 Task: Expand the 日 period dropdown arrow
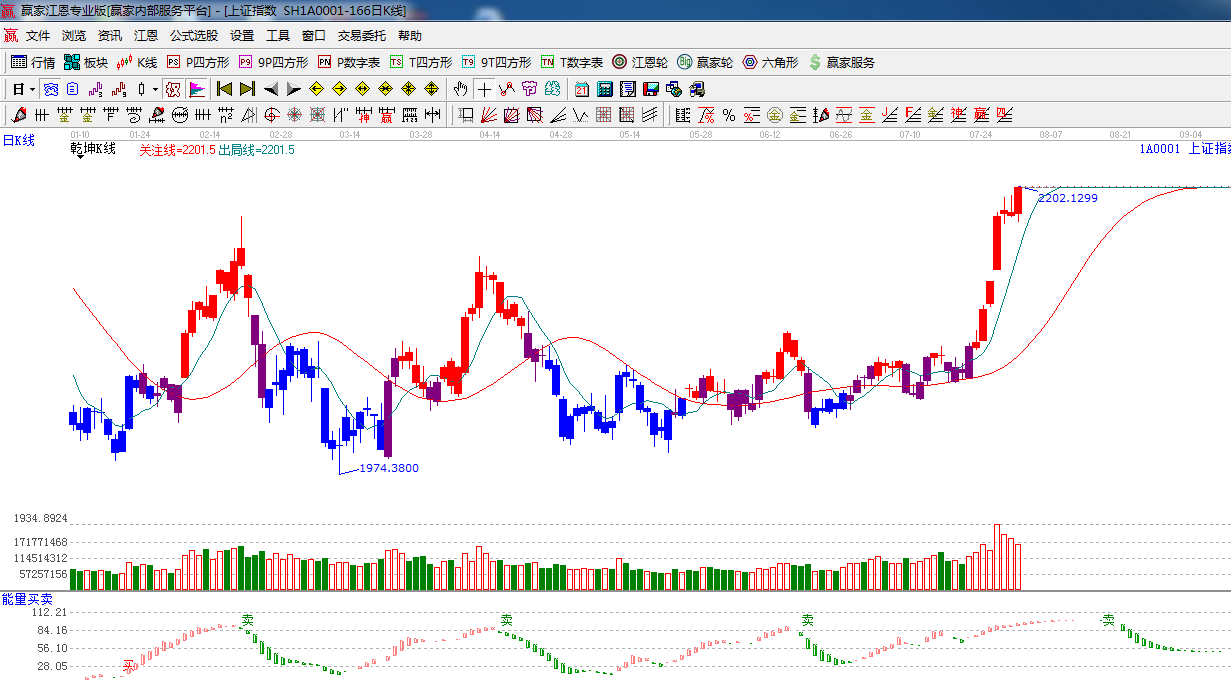click(x=32, y=89)
